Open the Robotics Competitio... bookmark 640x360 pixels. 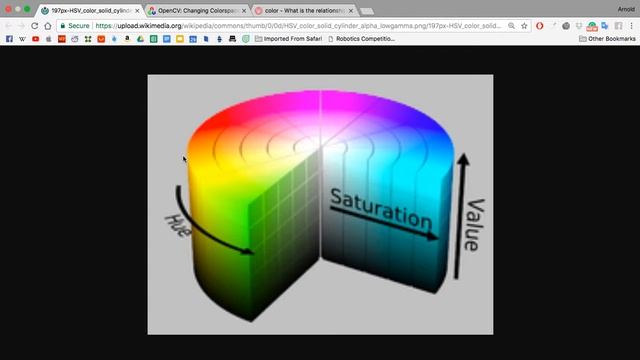[361, 39]
